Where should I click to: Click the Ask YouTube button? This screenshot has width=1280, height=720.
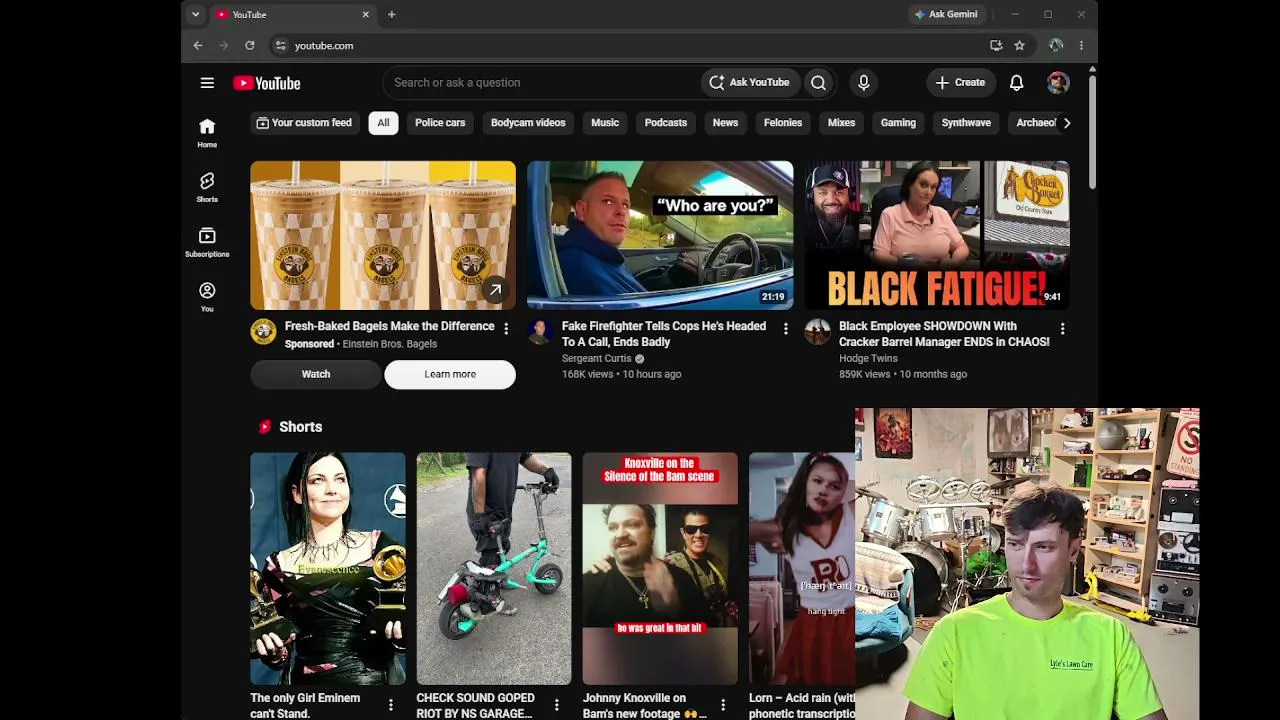749,83
